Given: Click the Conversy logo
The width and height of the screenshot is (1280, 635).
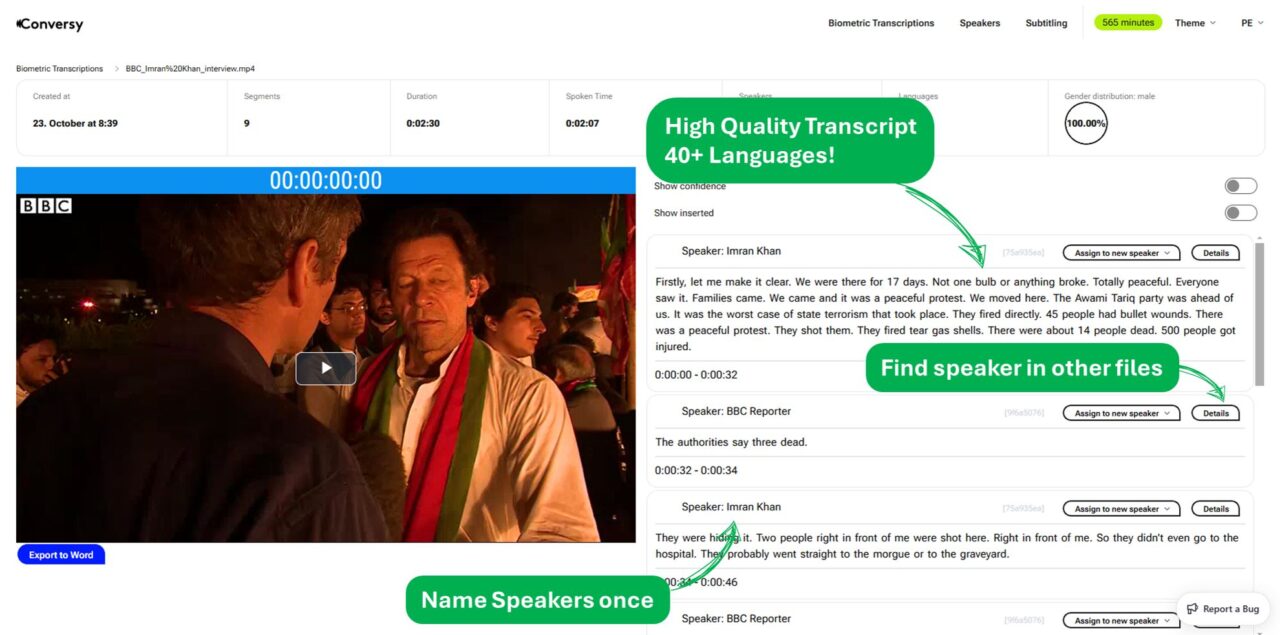Looking at the screenshot, I should [x=50, y=24].
